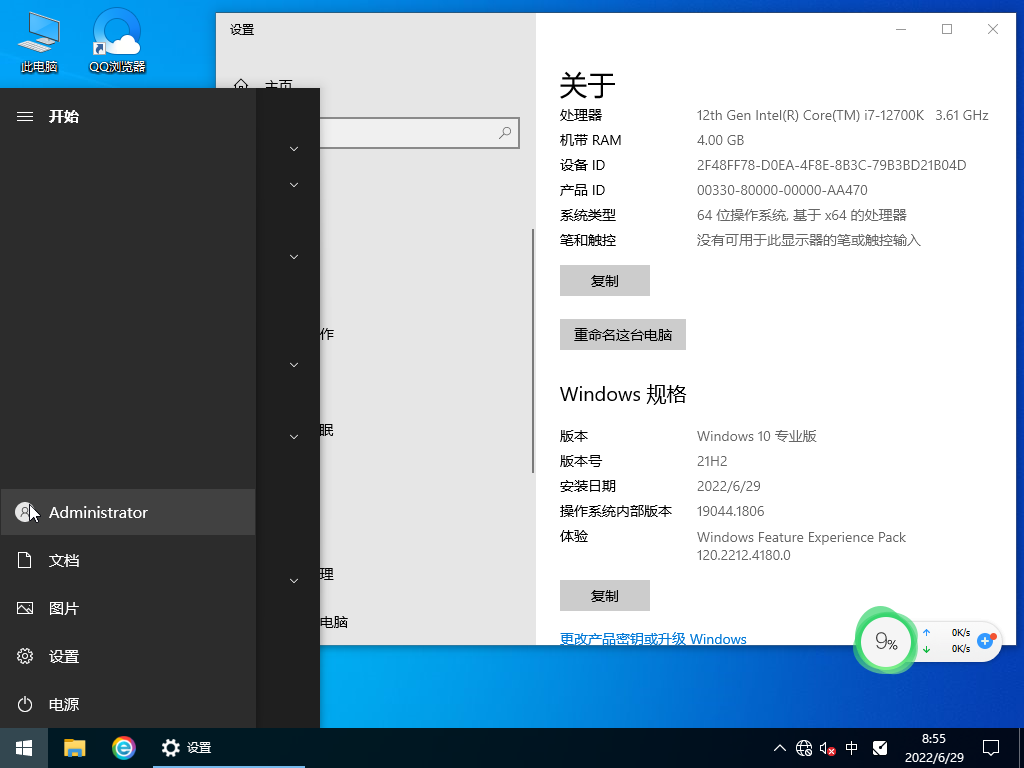The width and height of the screenshot is (1024, 768).
Task: Launch Microsoft Edge from the taskbar
Action: pyautogui.click(x=122, y=747)
